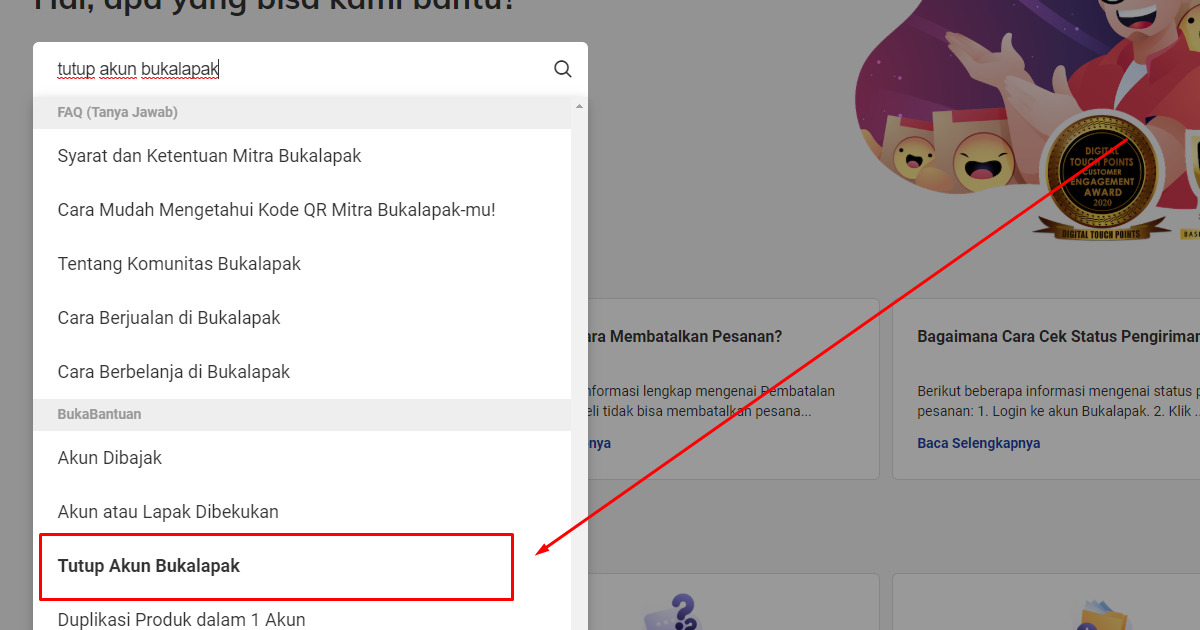The width and height of the screenshot is (1200, 630).
Task: Click 'Baca Selengkapnya' under Cek Status Pengiriman
Action: coord(978,443)
